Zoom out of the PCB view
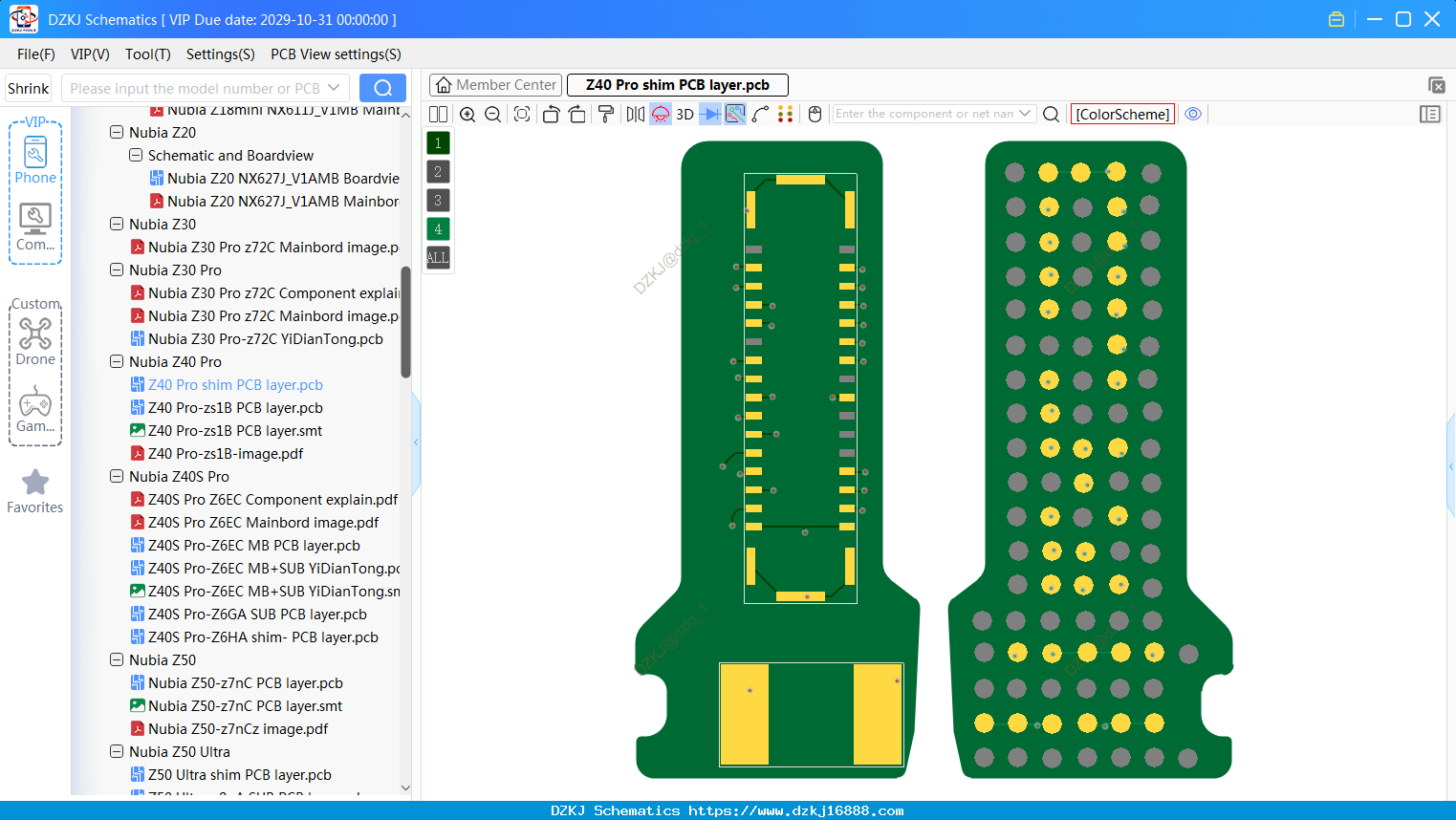Viewport: 1456px width, 820px height. click(492, 114)
